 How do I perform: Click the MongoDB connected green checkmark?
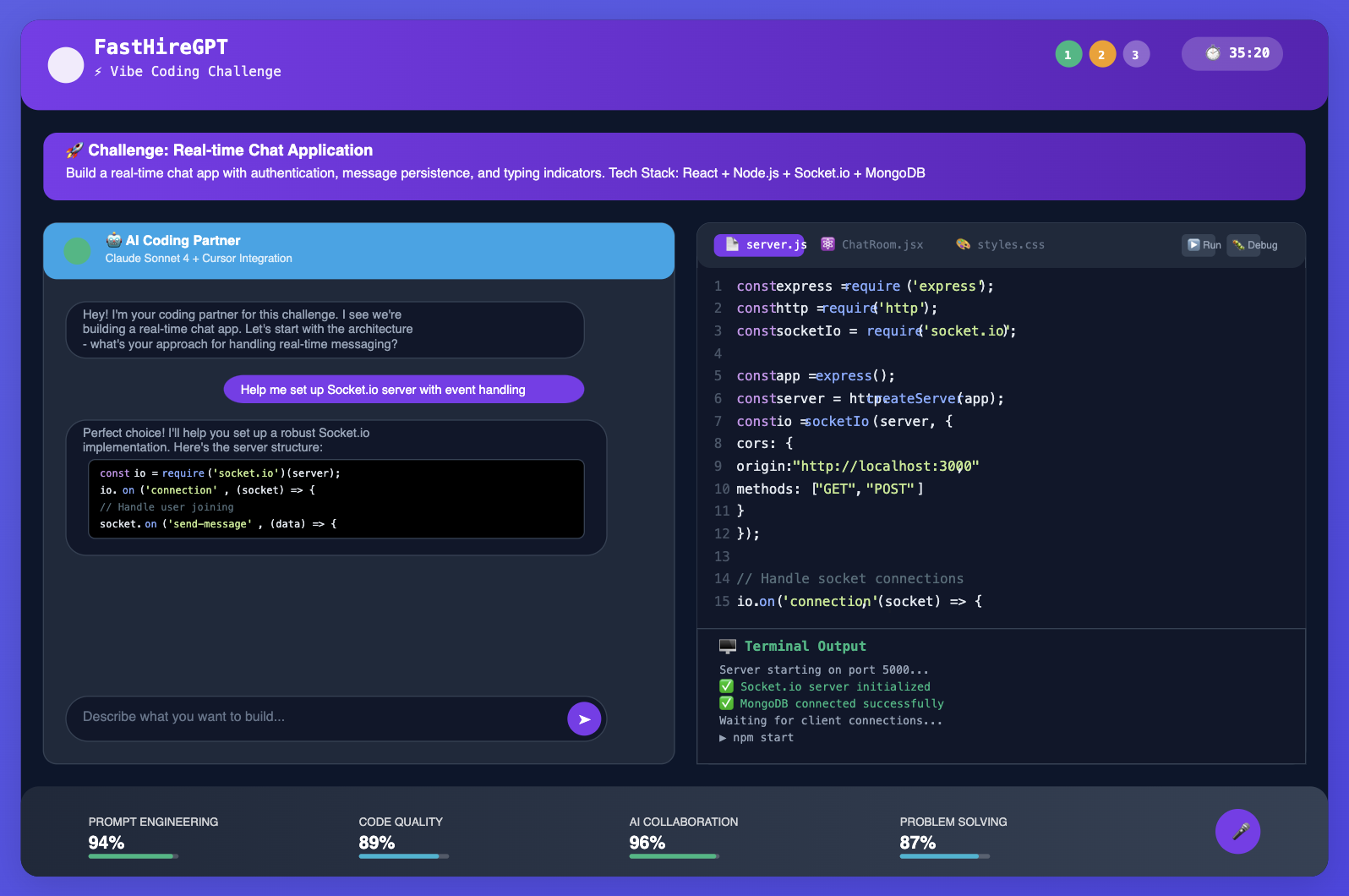(x=726, y=703)
